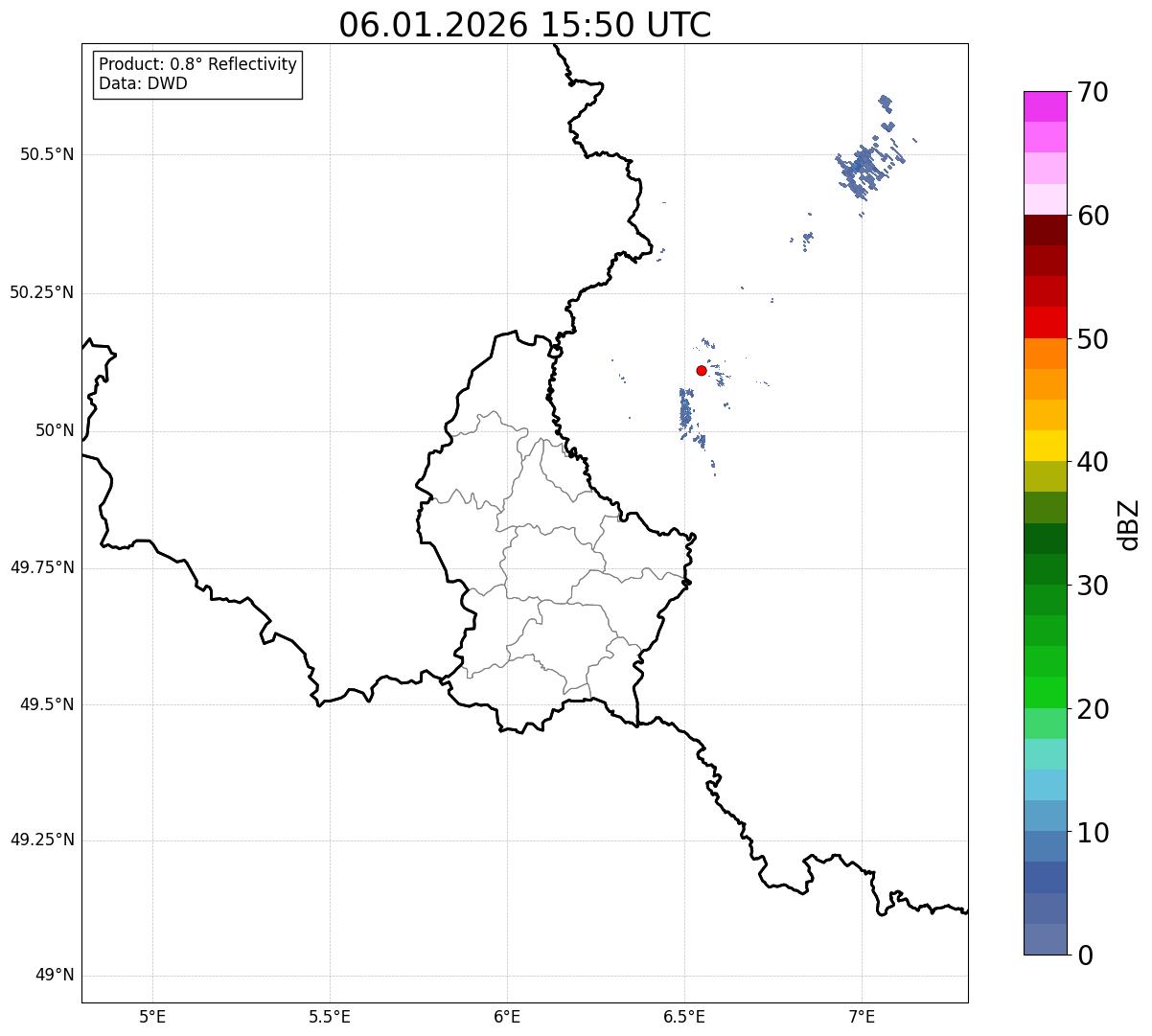Click the colorbar value 30
This screenshot has width=1152, height=1036.
(1093, 586)
